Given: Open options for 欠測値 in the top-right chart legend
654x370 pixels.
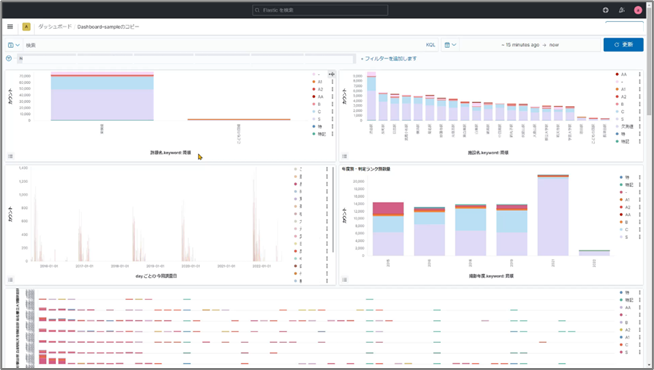Looking at the screenshot, I should (x=639, y=126).
